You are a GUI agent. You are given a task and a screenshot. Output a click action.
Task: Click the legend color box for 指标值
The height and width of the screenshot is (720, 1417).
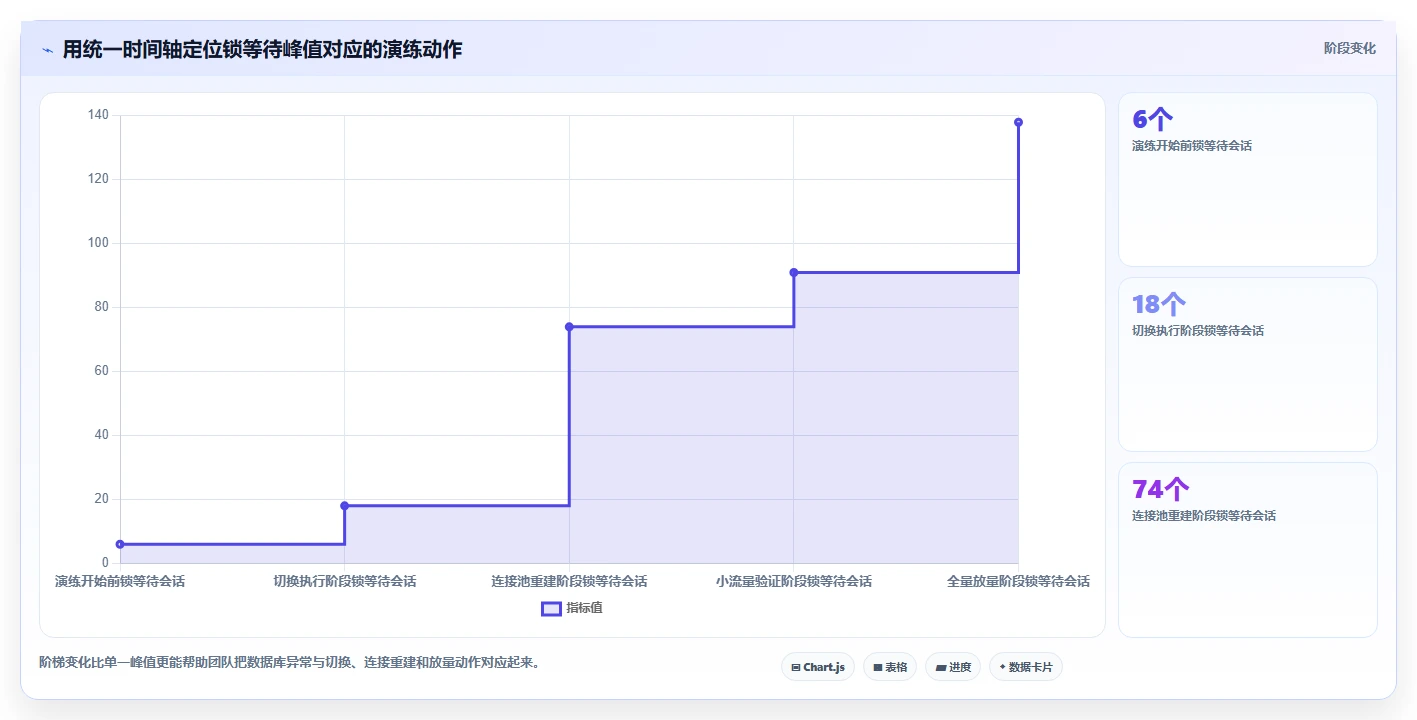pyautogui.click(x=551, y=608)
